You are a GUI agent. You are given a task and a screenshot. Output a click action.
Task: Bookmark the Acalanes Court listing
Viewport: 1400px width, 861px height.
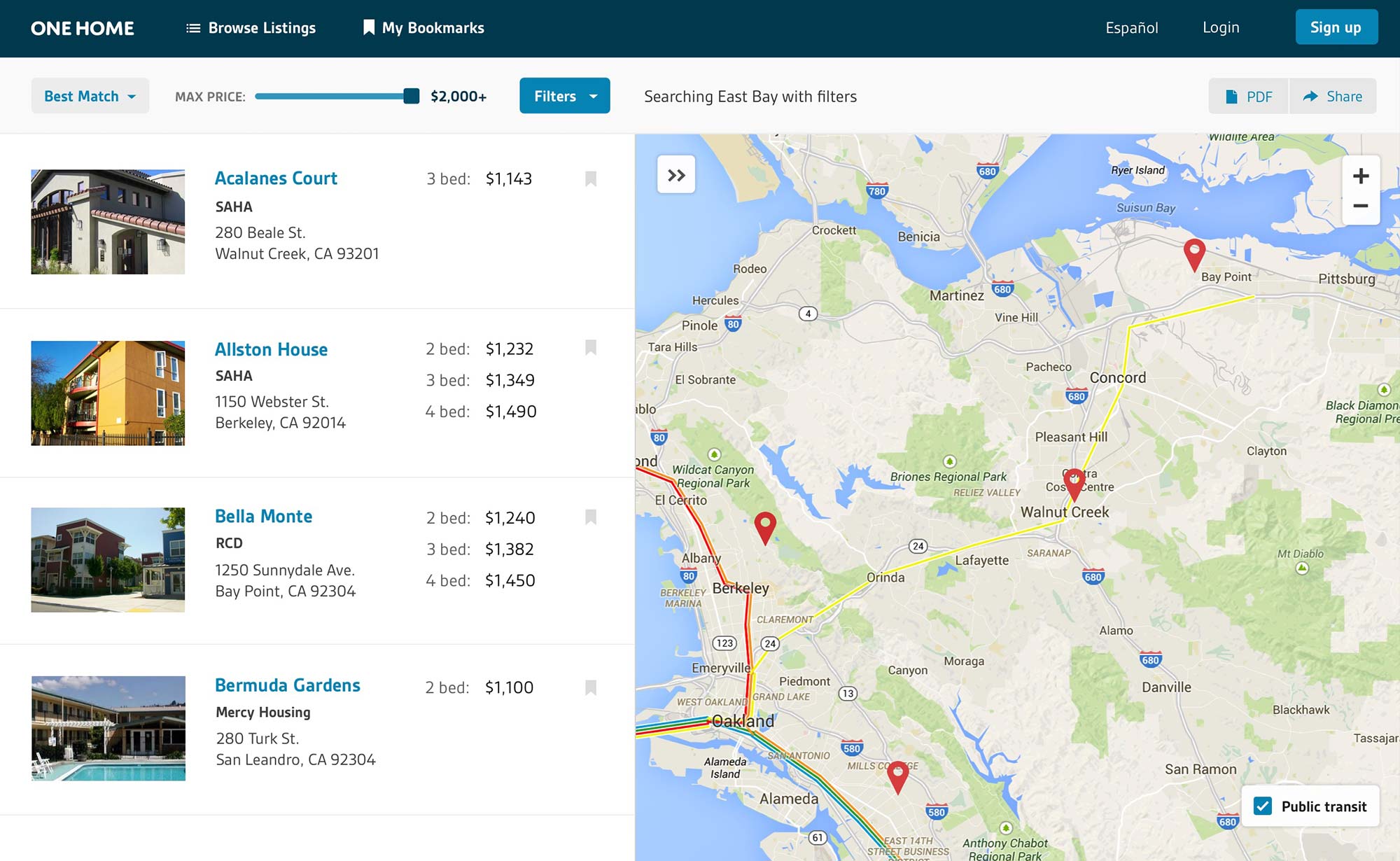click(590, 179)
